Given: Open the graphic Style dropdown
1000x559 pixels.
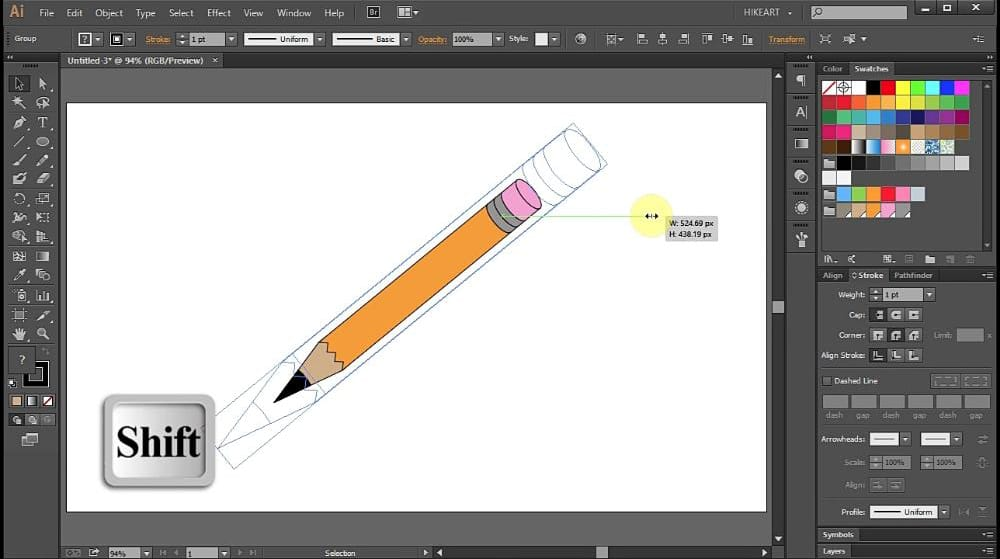Looking at the screenshot, I should click(x=554, y=40).
